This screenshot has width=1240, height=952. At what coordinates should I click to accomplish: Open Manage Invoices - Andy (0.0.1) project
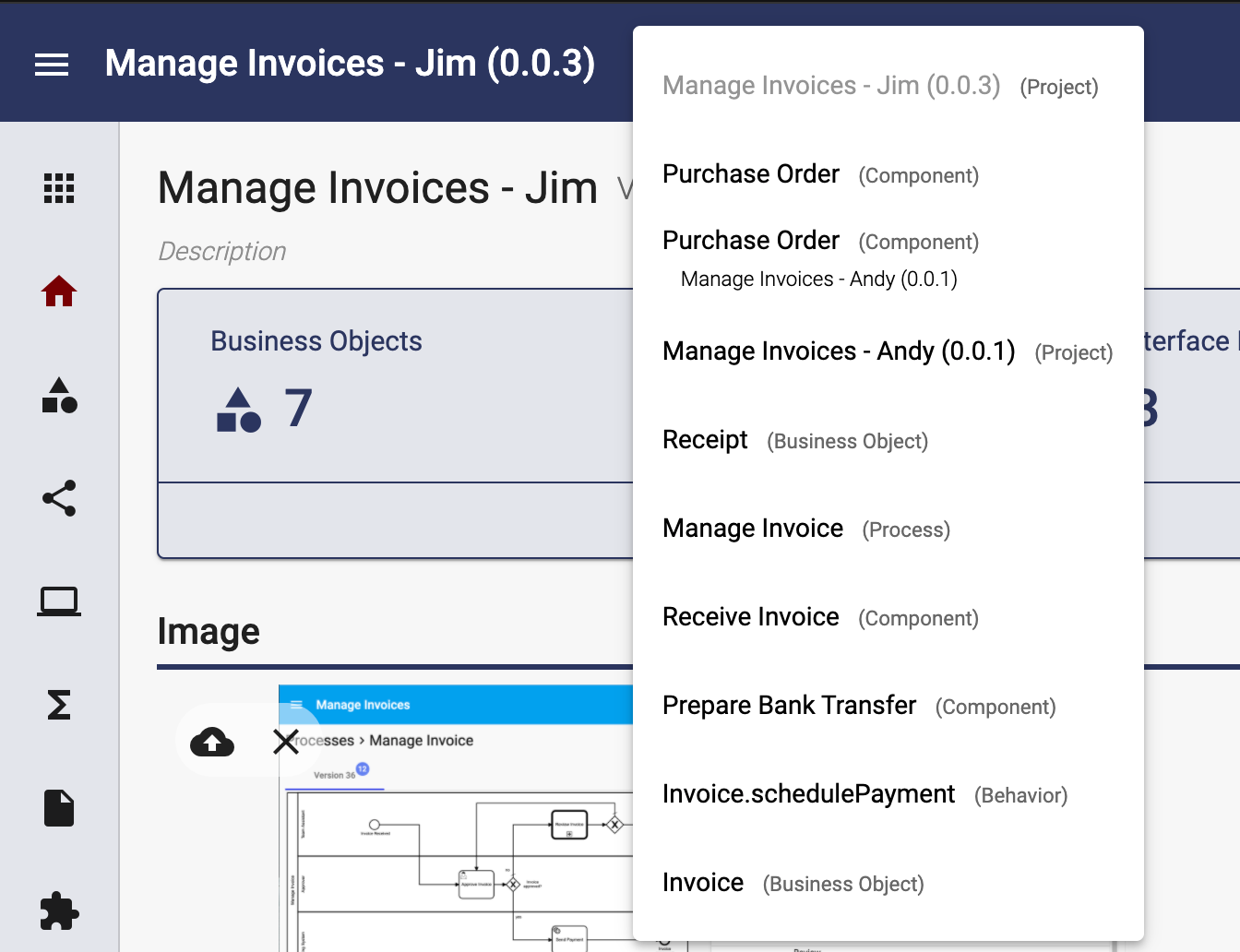point(888,351)
